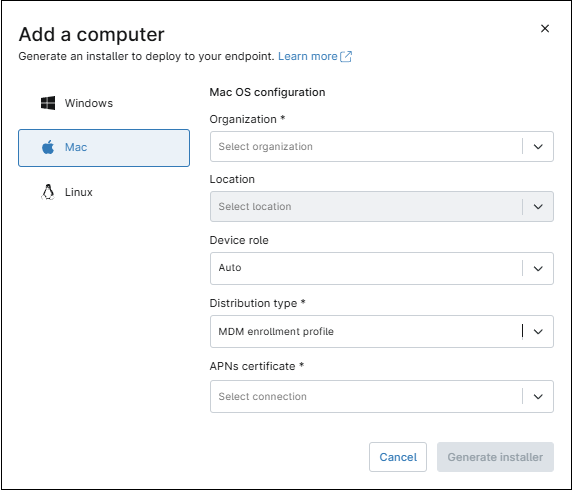Open the Distribution type dropdown

(x=382, y=331)
